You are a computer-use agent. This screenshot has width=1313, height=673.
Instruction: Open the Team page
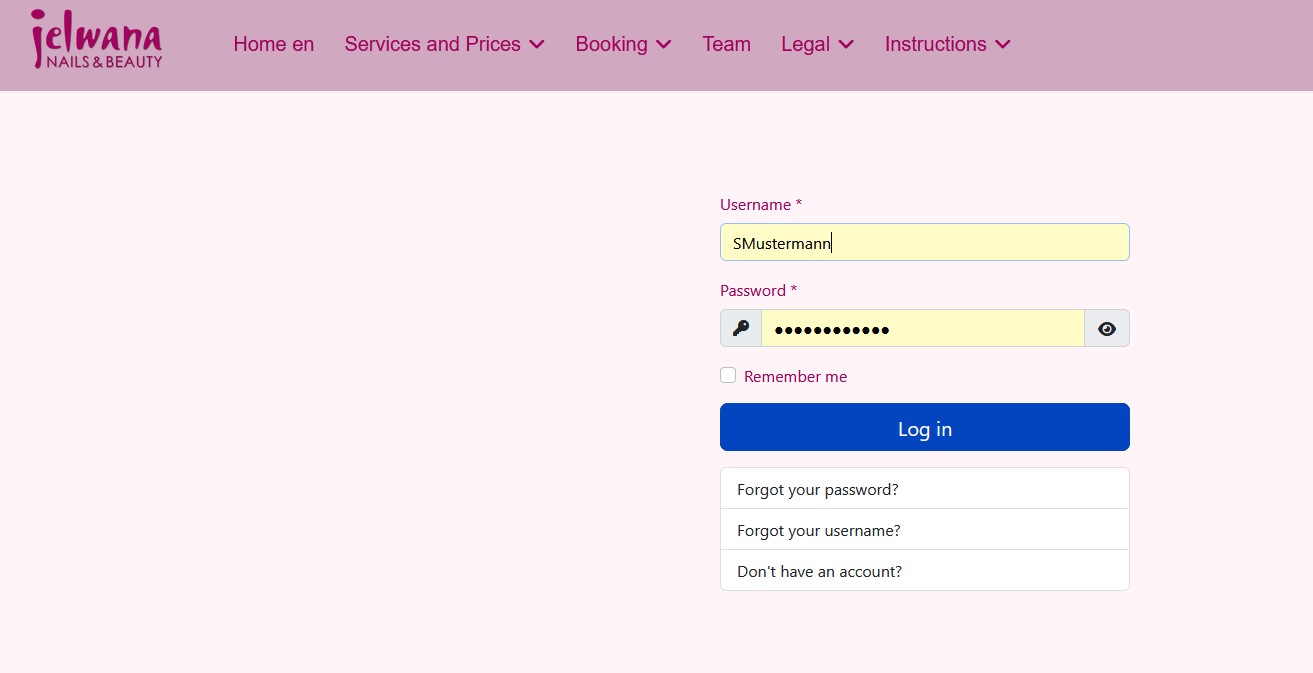726,44
